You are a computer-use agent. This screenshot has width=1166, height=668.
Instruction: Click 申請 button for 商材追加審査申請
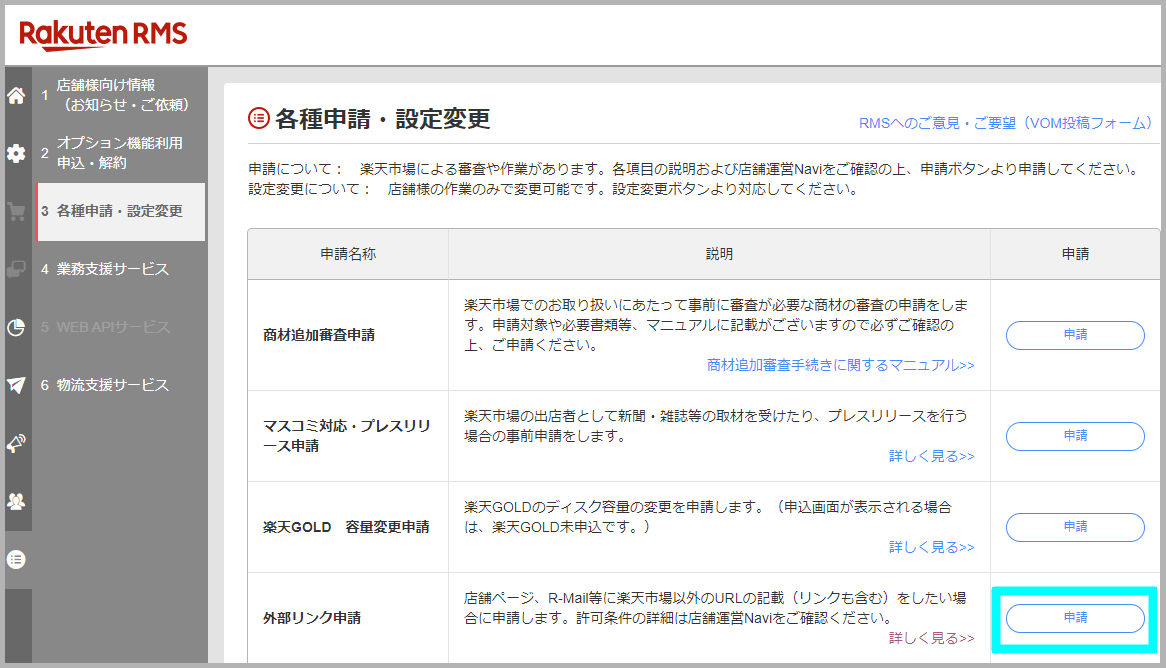pyautogui.click(x=1075, y=335)
